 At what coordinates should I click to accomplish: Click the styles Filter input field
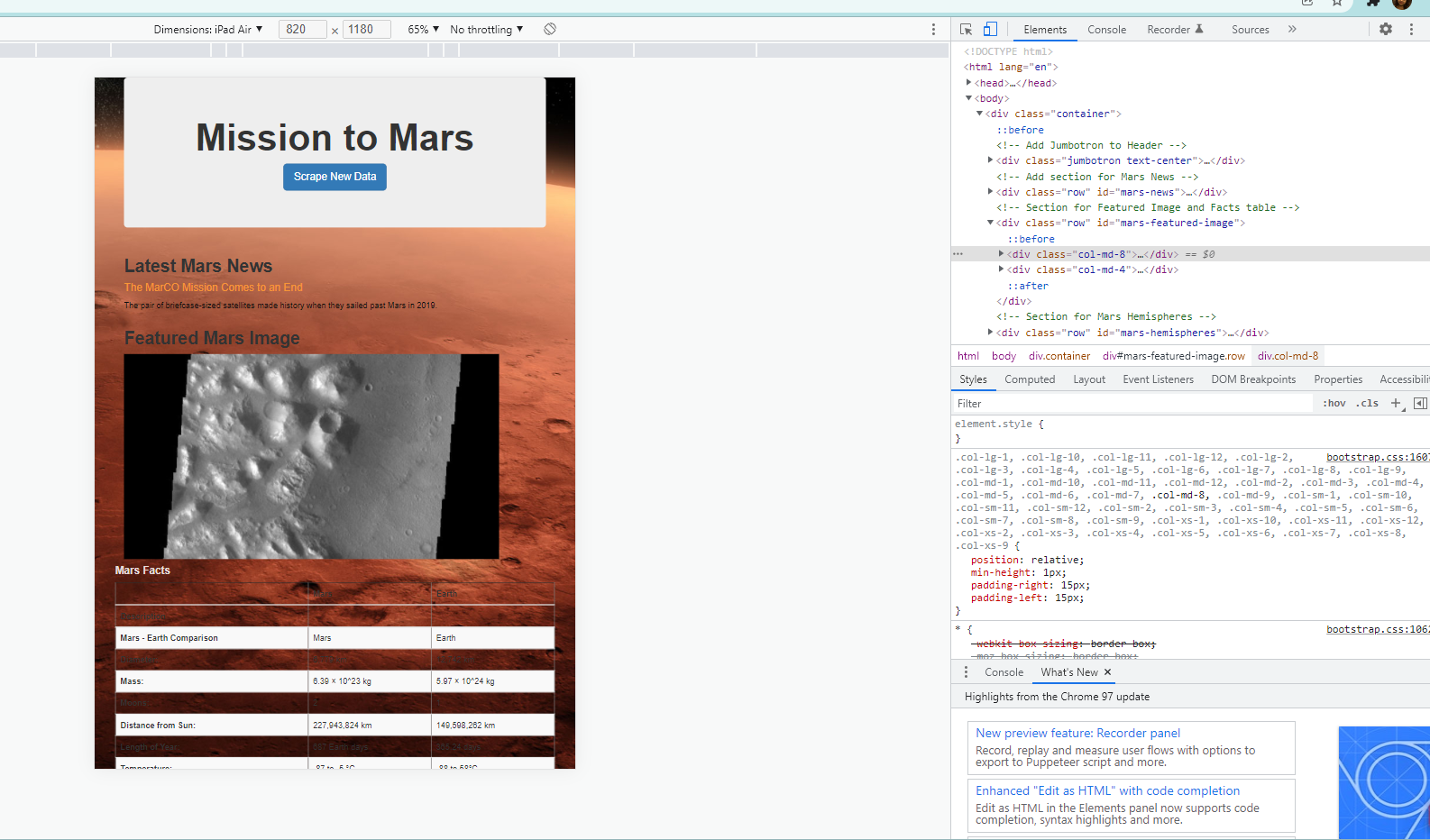[1132, 404]
